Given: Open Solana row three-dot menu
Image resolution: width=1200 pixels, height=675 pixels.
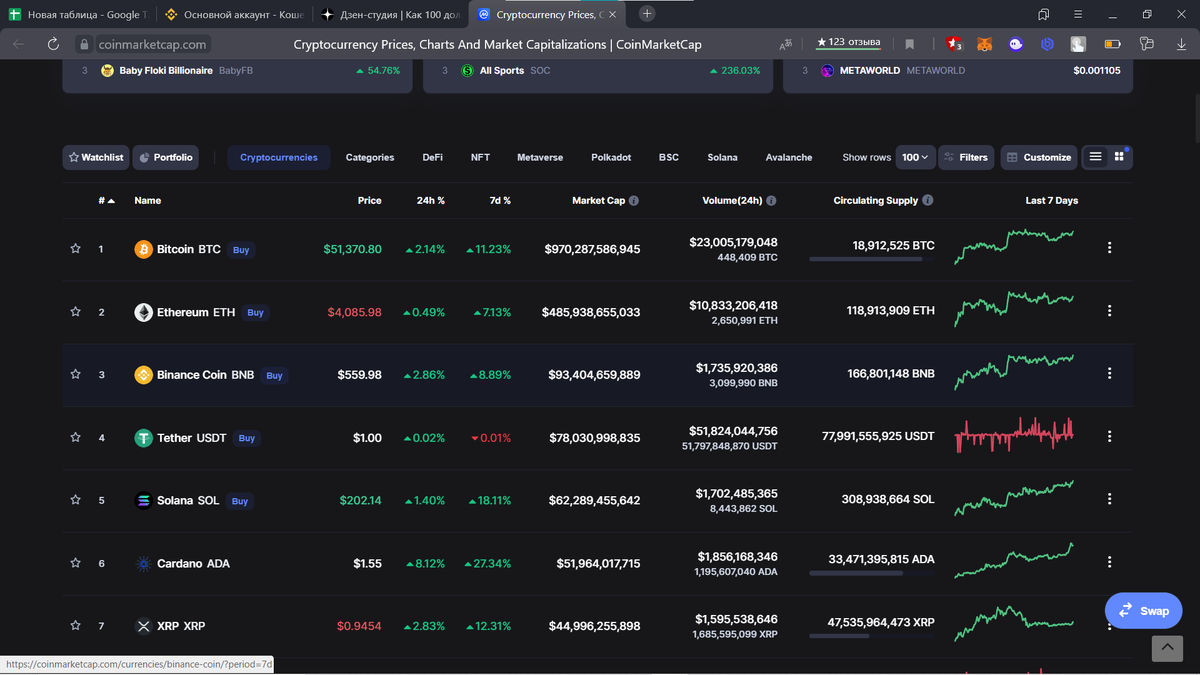Looking at the screenshot, I should point(1109,499).
